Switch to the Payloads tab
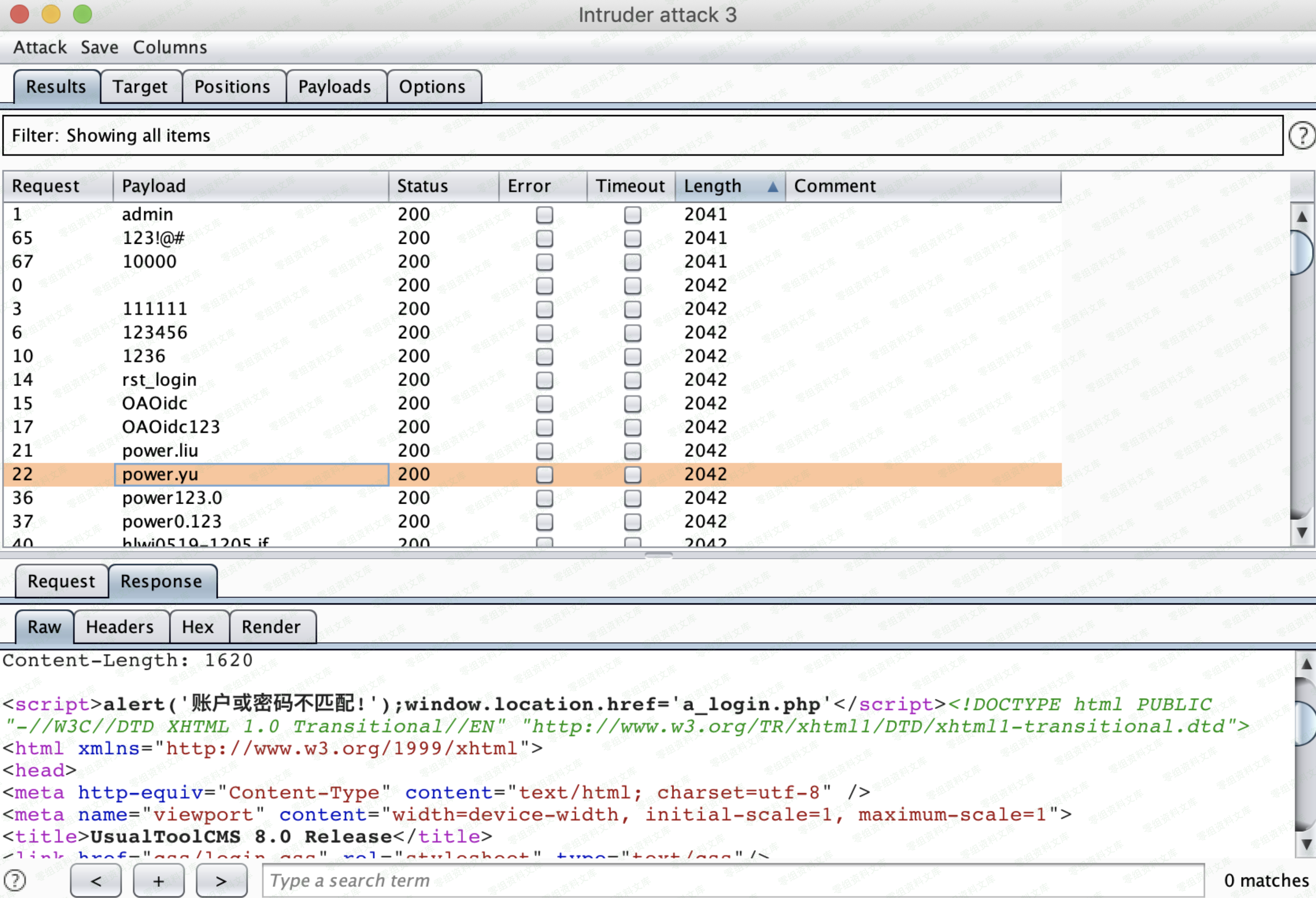This screenshot has width=1316, height=898. point(334,87)
